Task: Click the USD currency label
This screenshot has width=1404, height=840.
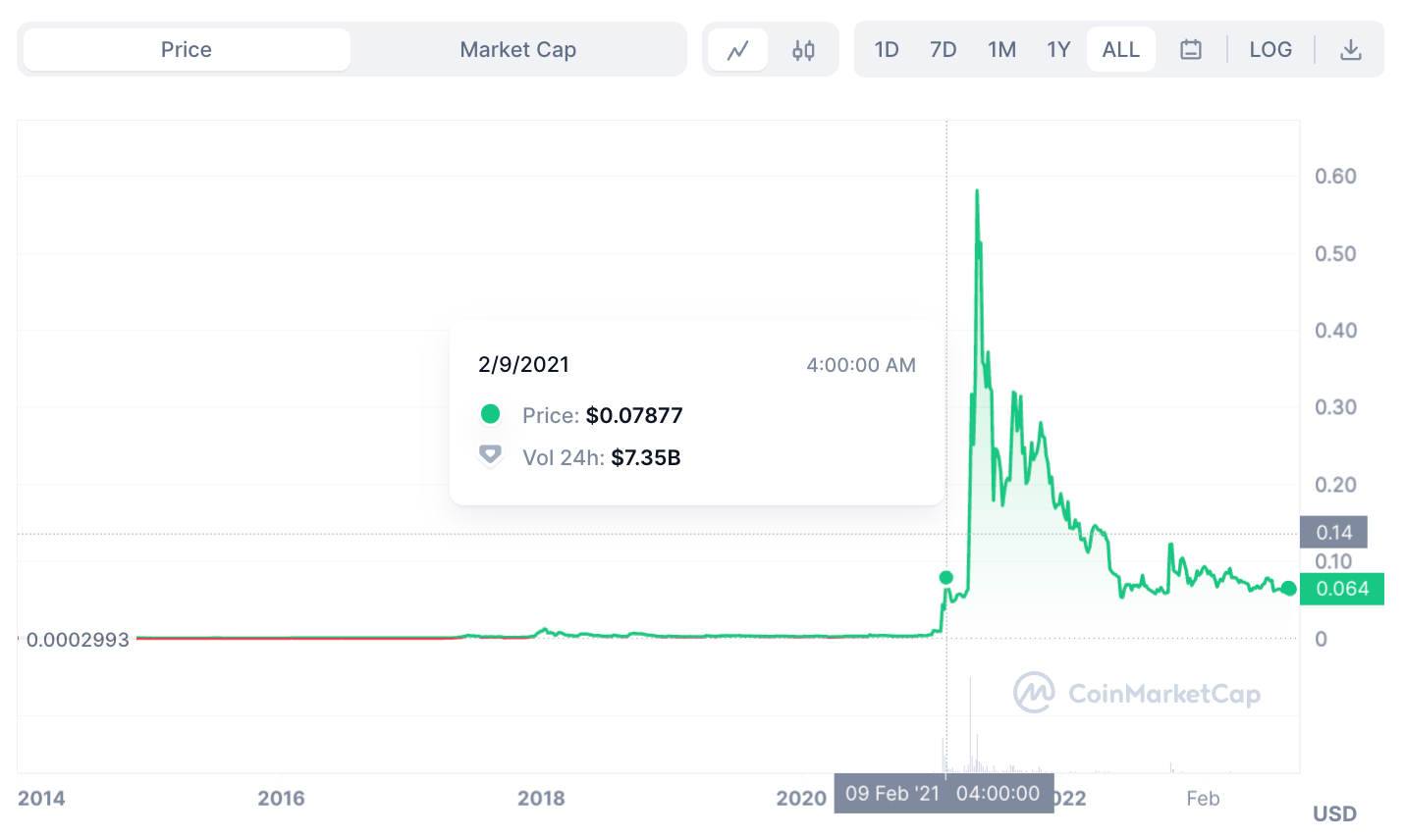Action: [1334, 814]
